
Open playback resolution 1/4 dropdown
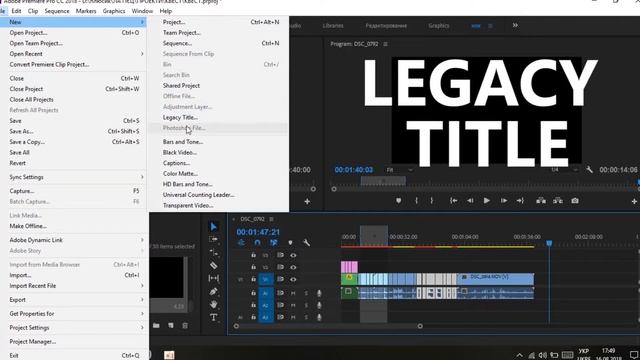tap(564, 169)
